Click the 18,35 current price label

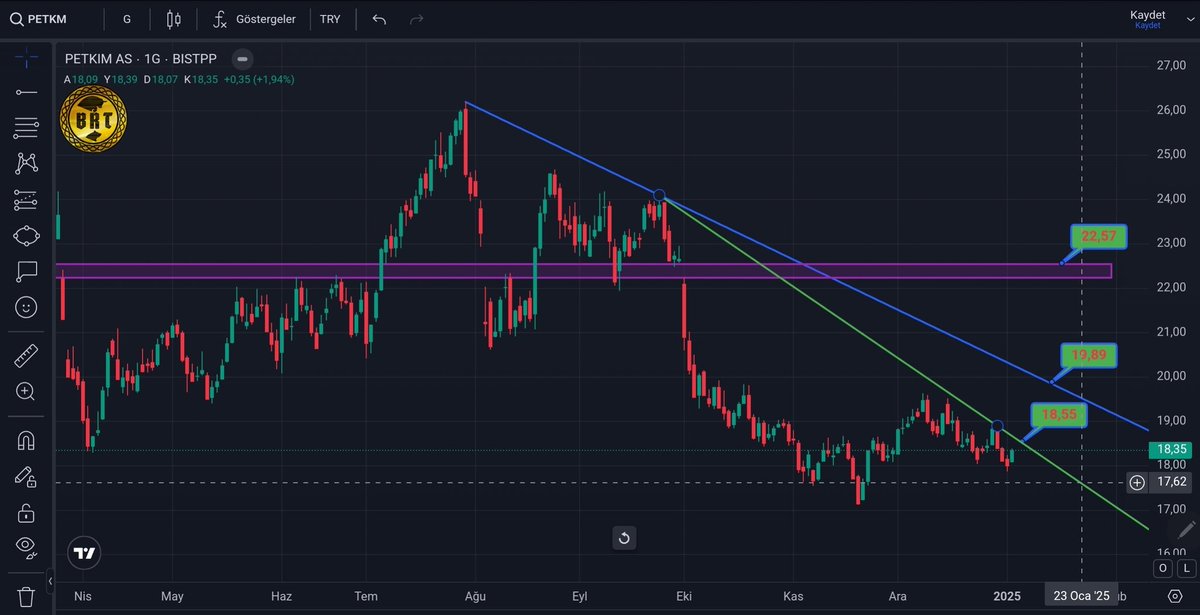point(1171,450)
